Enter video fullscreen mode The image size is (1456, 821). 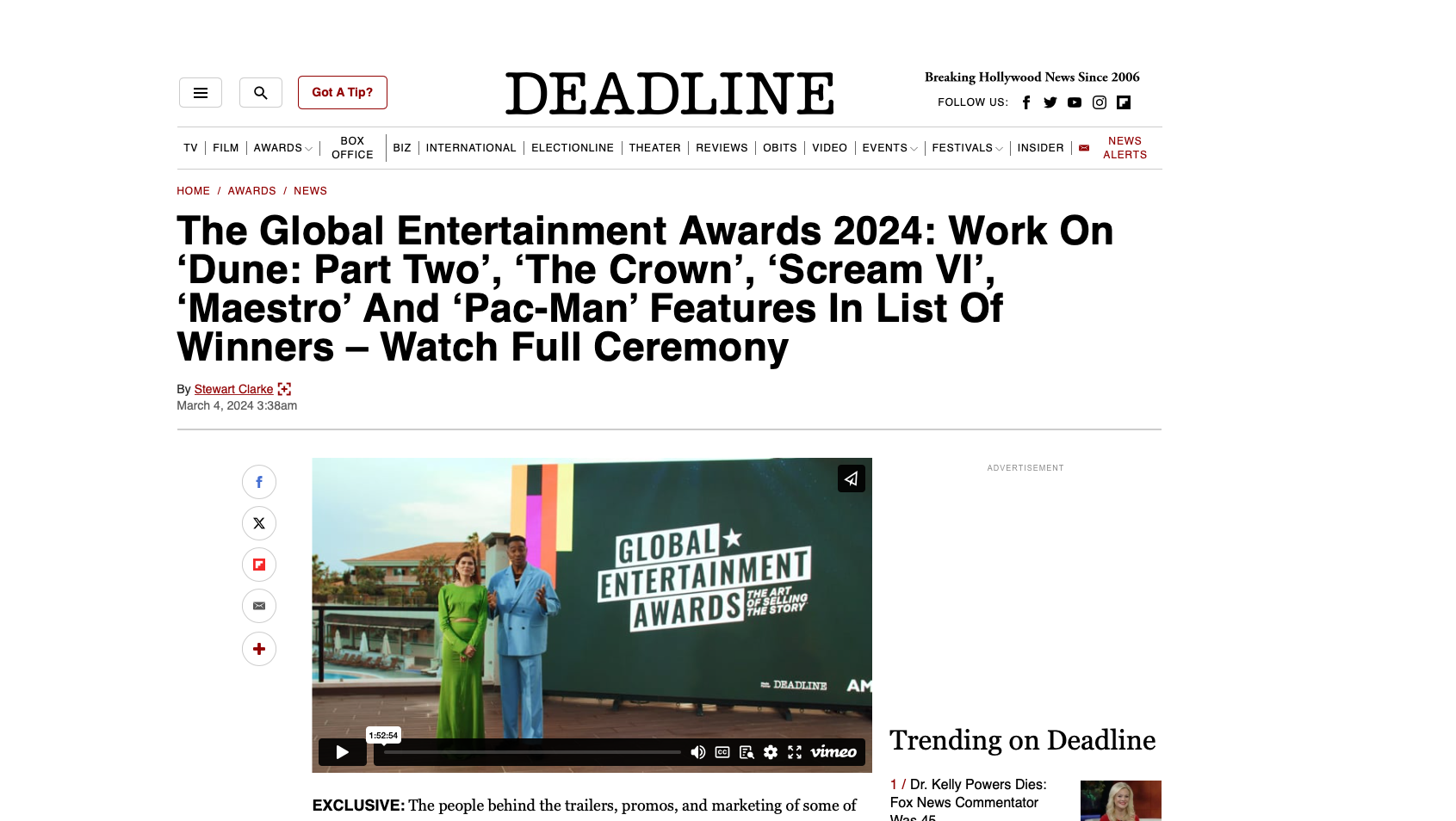tap(795, 752)
